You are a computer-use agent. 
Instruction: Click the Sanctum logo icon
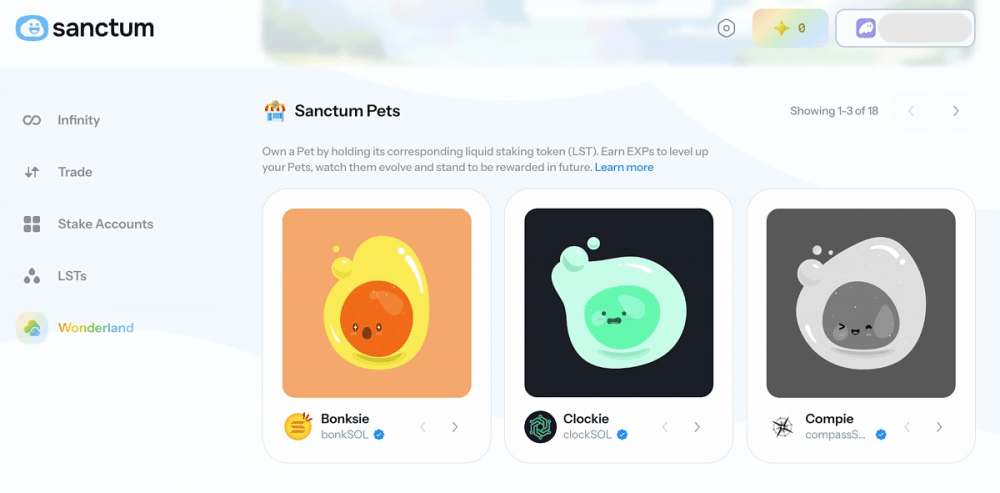[x=32, y=28]
